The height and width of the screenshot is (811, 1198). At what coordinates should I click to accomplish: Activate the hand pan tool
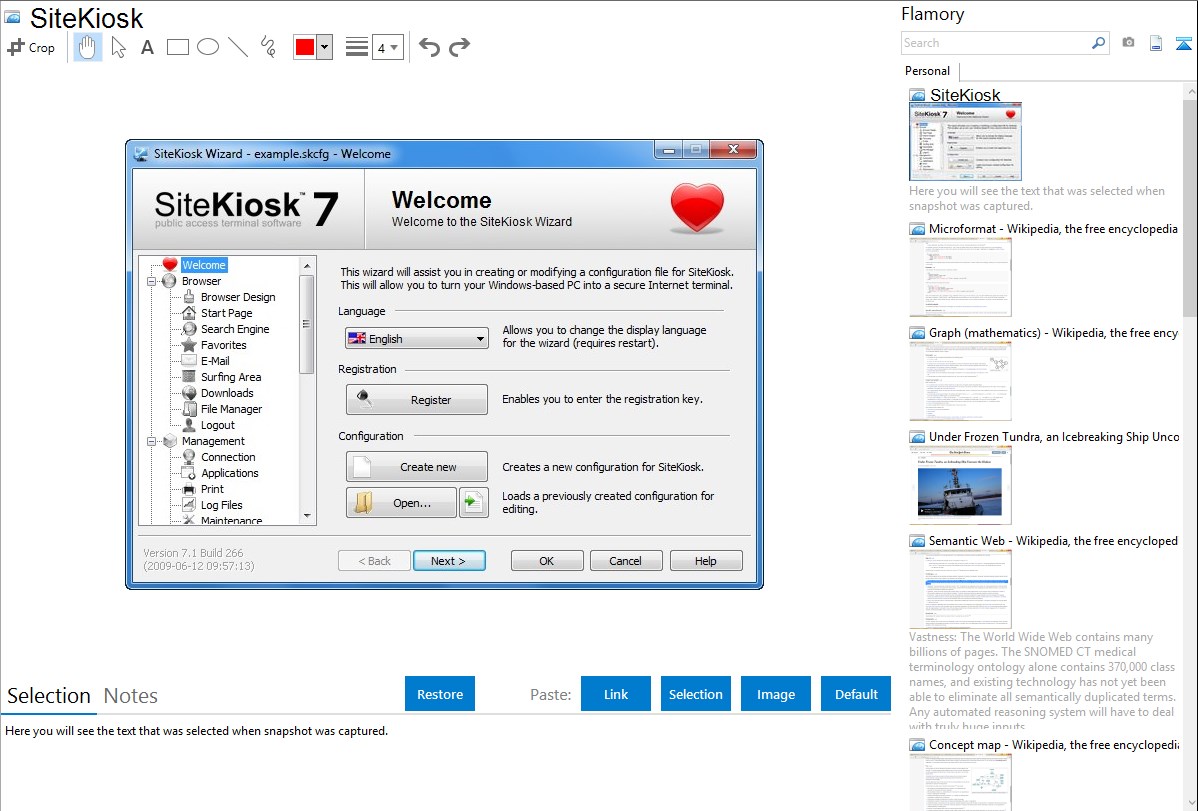point(88,47)
